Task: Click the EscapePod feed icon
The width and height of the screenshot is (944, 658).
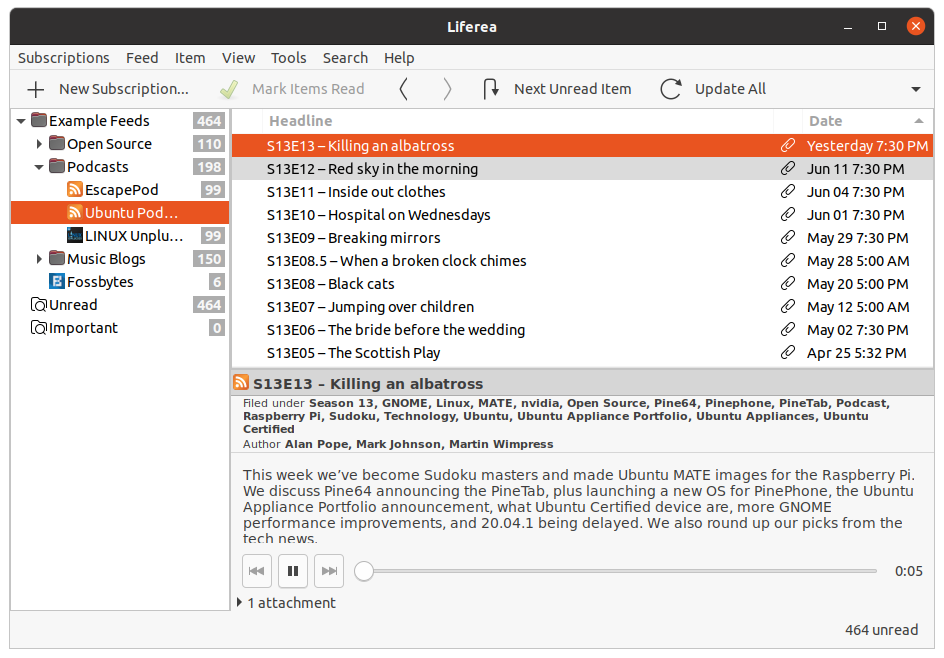Action: click(x=75, y=190)
